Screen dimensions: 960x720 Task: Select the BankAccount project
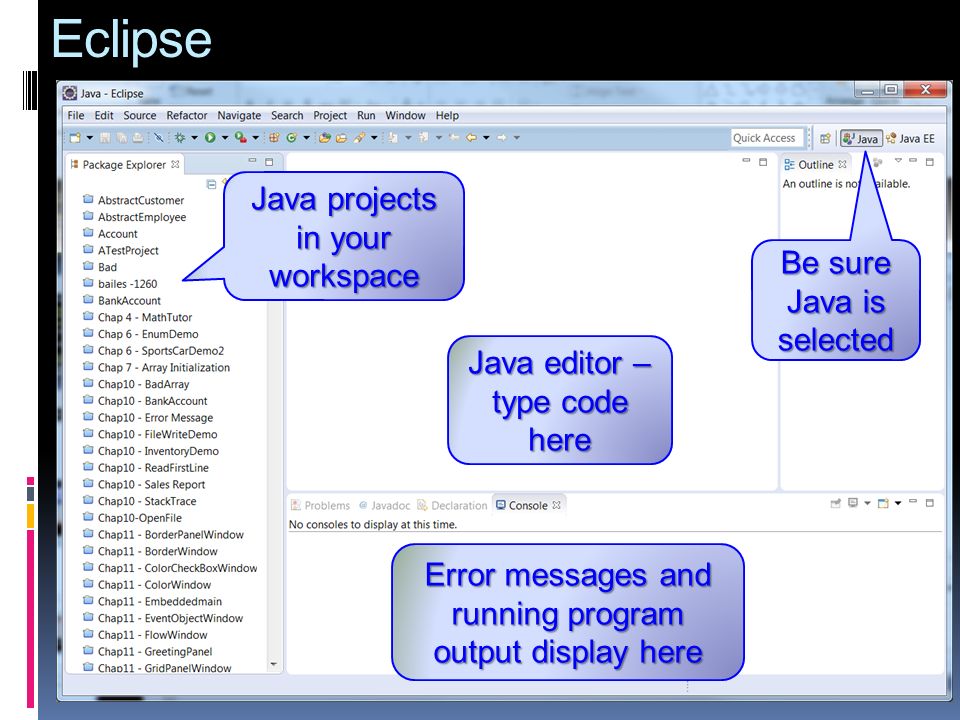click(122, 301)
